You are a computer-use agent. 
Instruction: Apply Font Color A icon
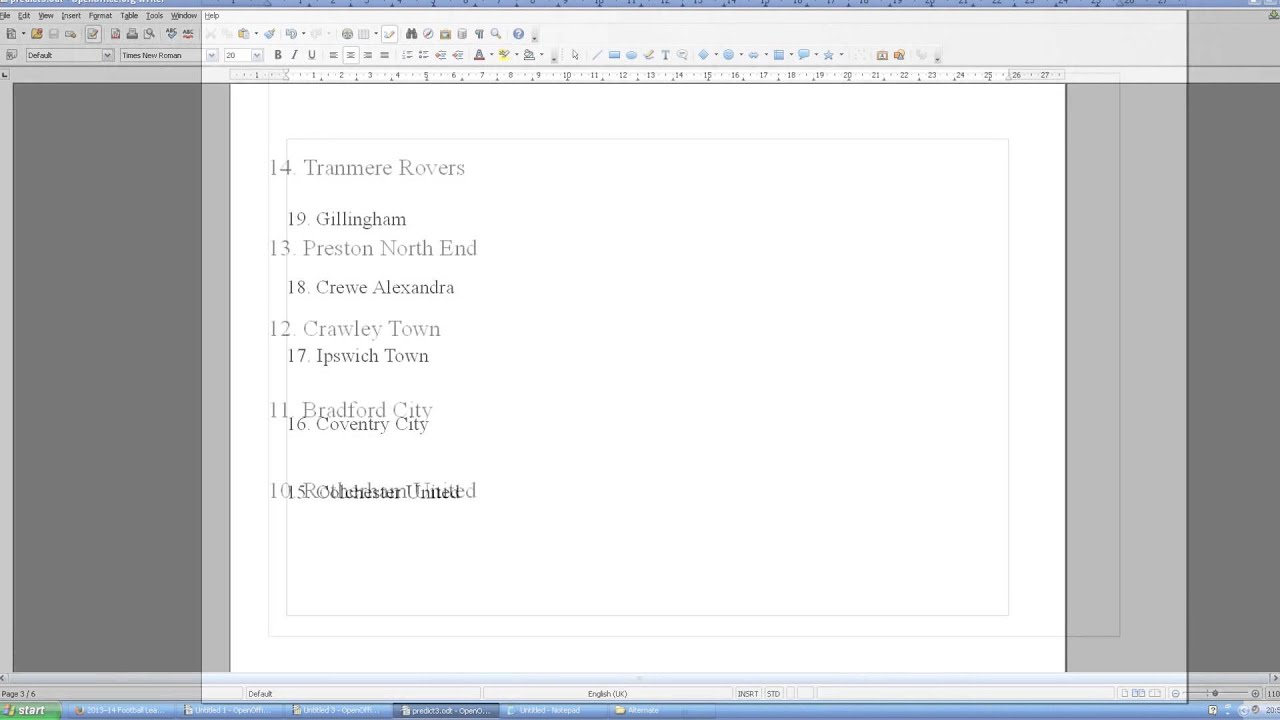click(x=479, y=55)
